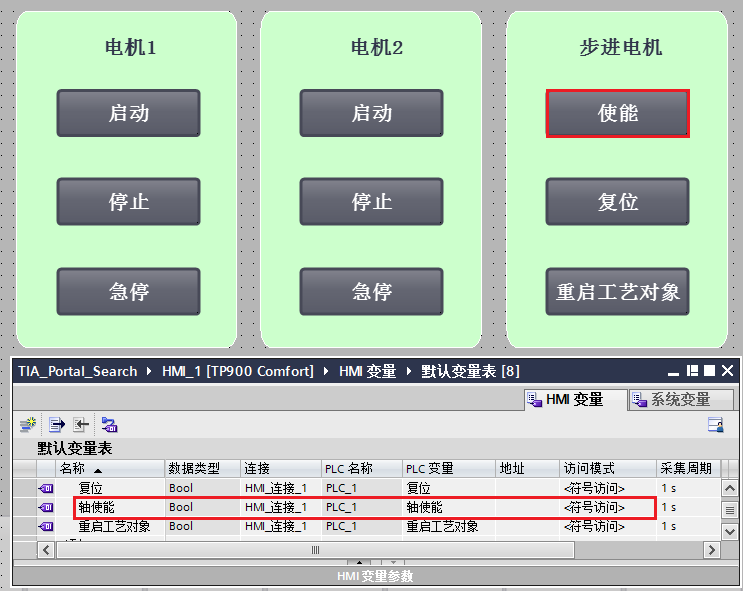Image resolution: width=743 pixels, height=591 pixels.
Task: Click the save window settings icon at right
Action: click(x=716, y=425)
